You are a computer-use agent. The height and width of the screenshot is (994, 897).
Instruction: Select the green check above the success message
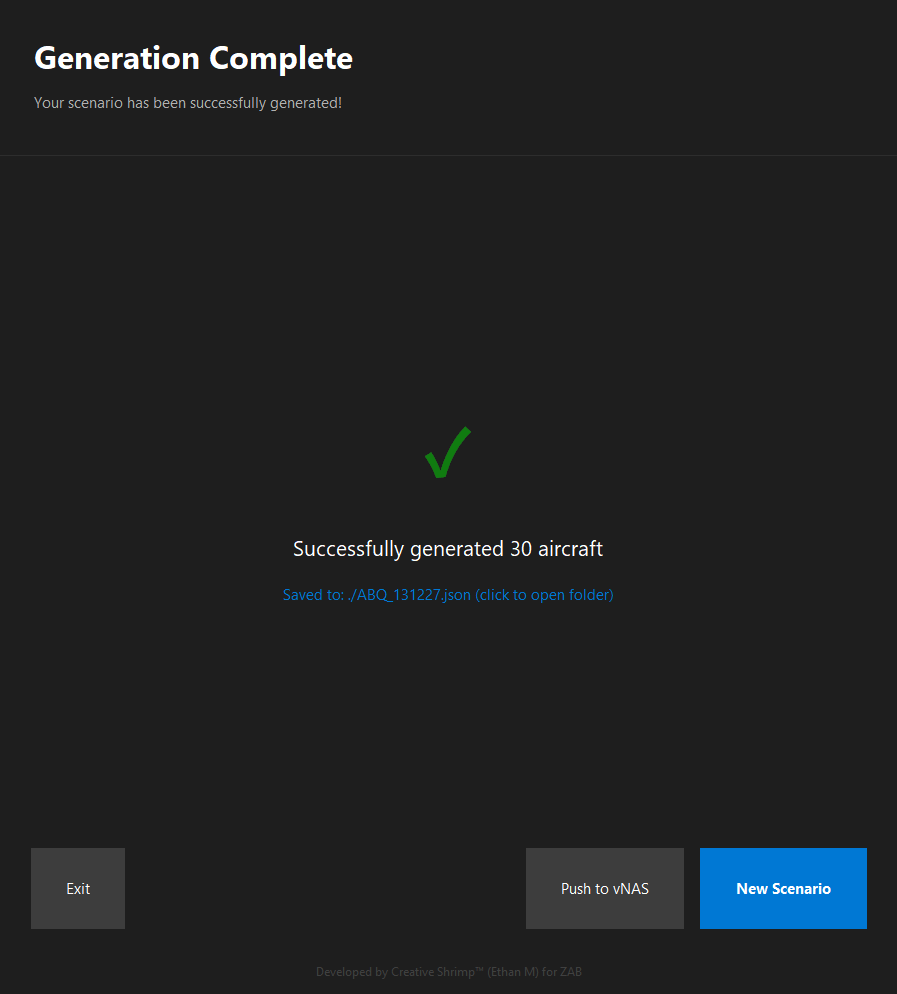[447, 453]
